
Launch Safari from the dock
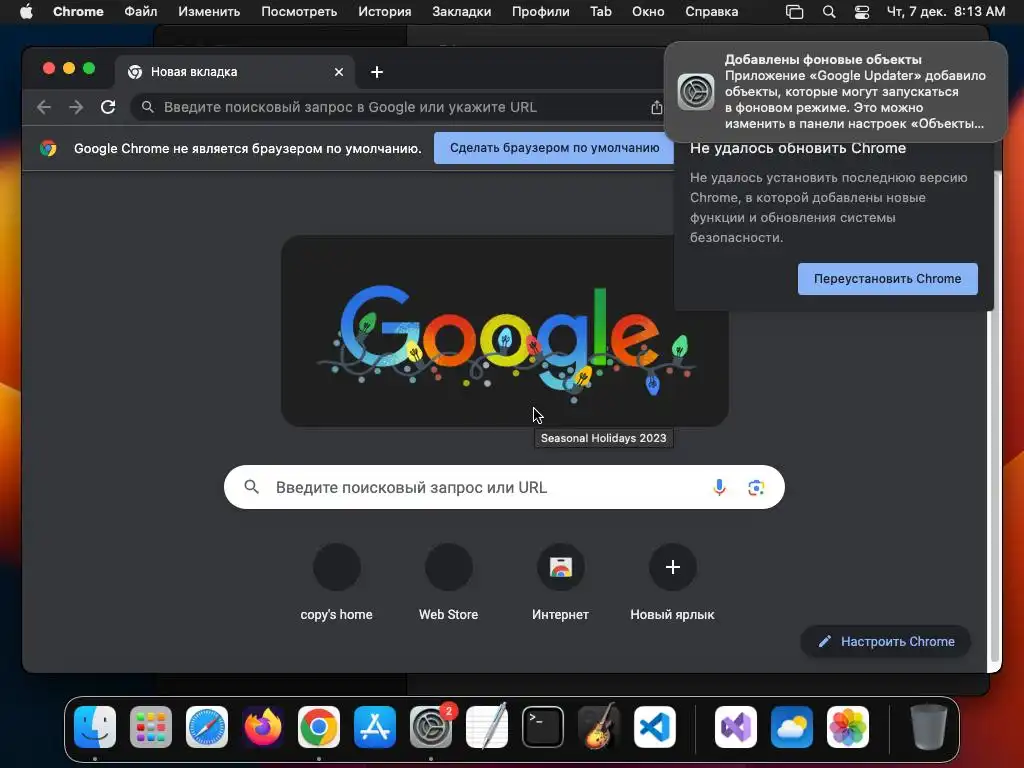(207, 727)
